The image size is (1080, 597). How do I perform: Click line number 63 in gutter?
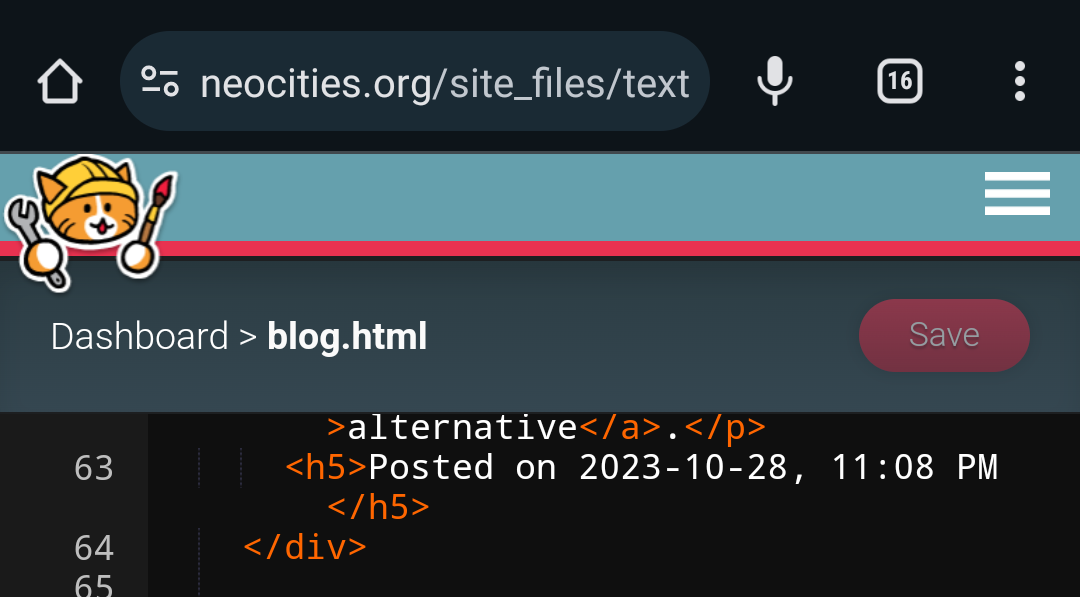click(x=94, y=468)
